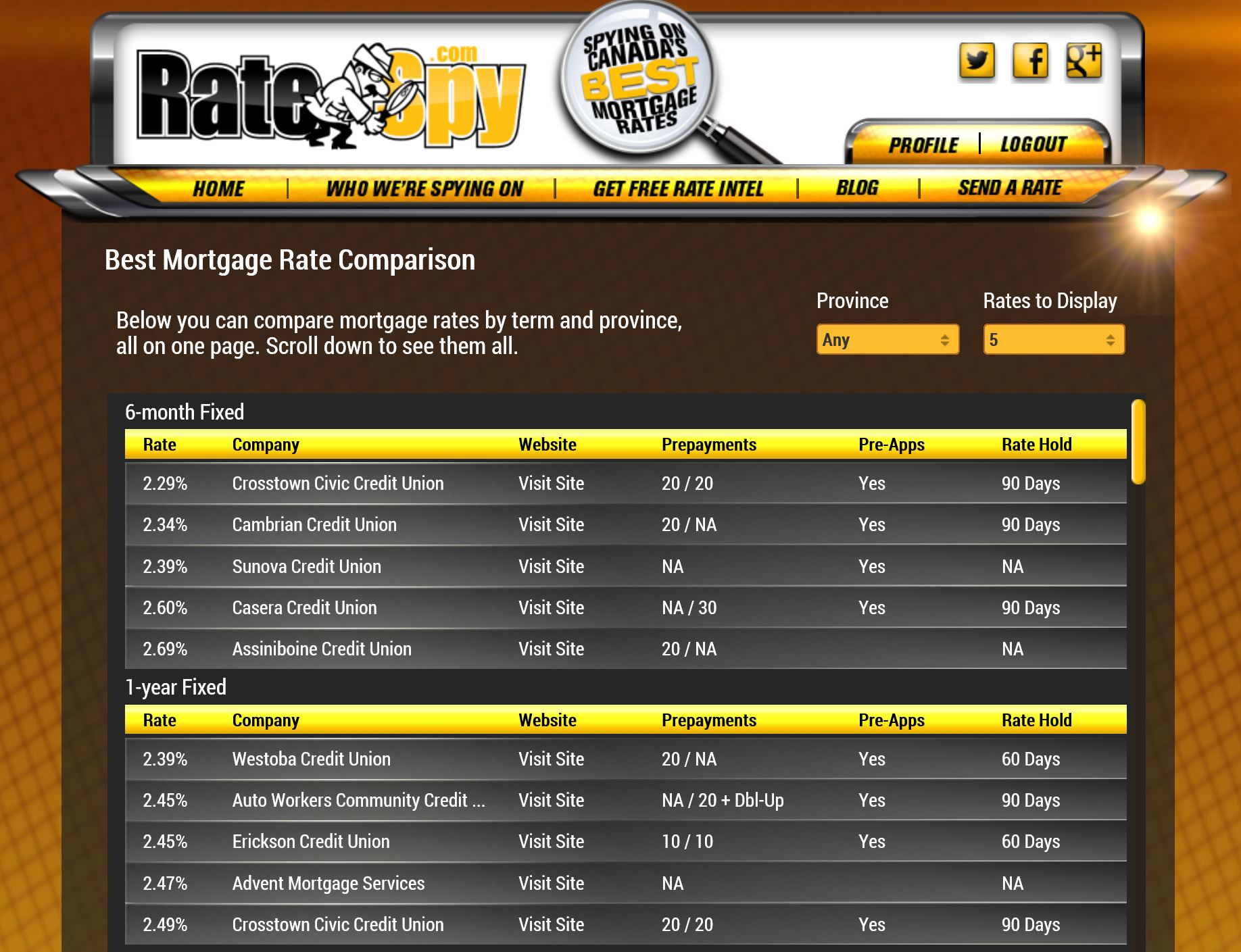
Task: Open the Province dropdown set to Any
Action: [x=887, y=340]
